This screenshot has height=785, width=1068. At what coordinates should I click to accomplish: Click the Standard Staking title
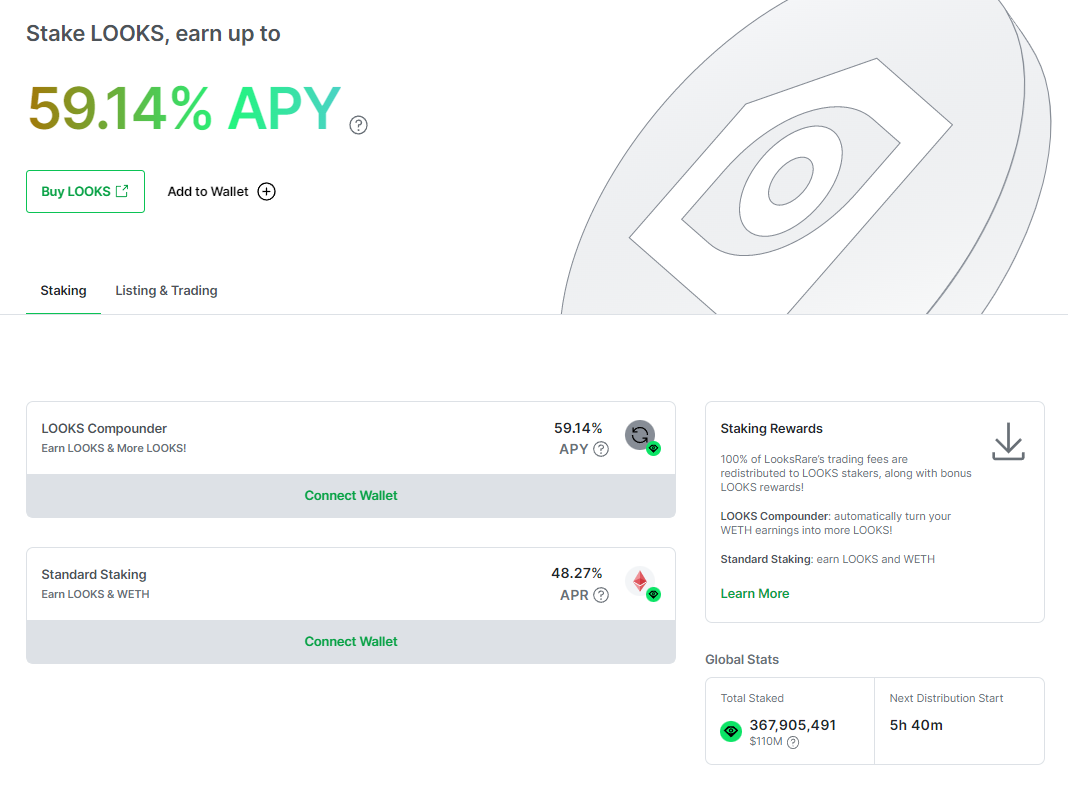(x=94, y=575)
